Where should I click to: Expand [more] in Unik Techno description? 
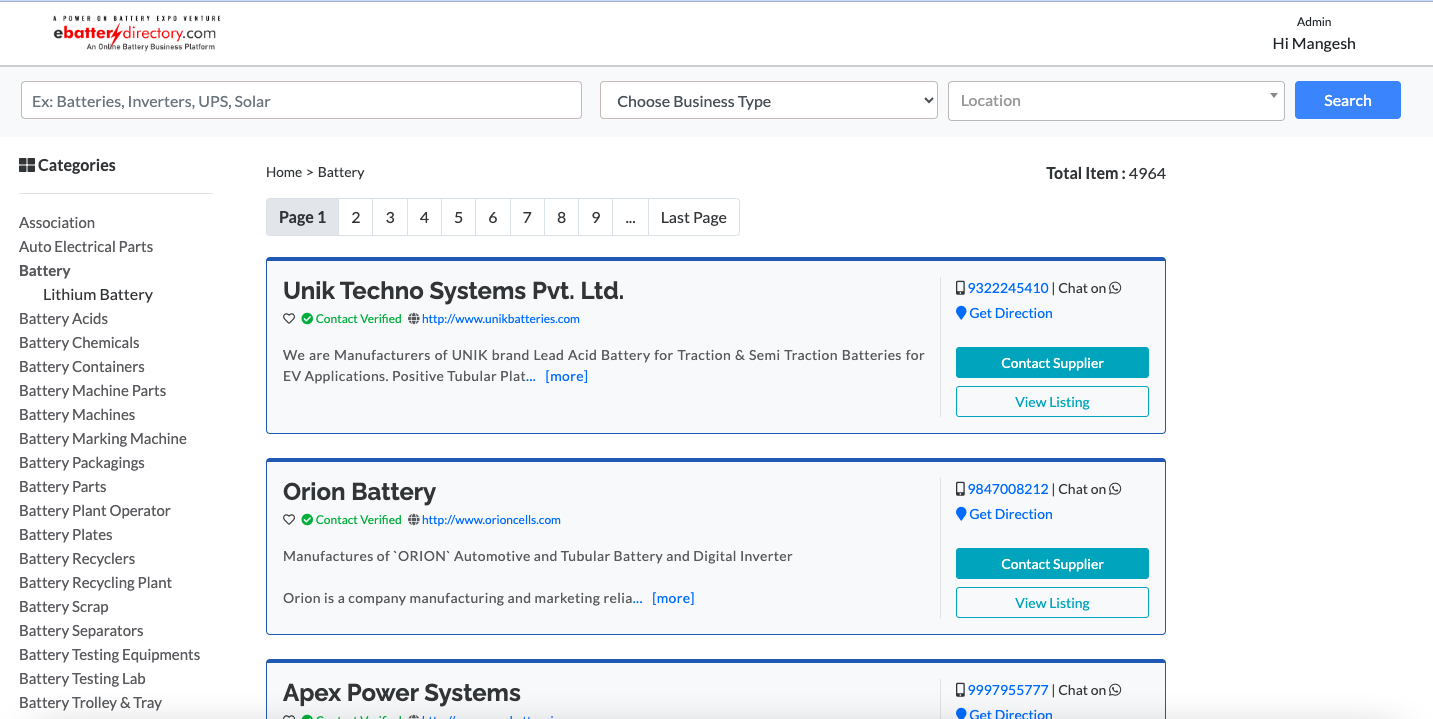coord(567,376)
